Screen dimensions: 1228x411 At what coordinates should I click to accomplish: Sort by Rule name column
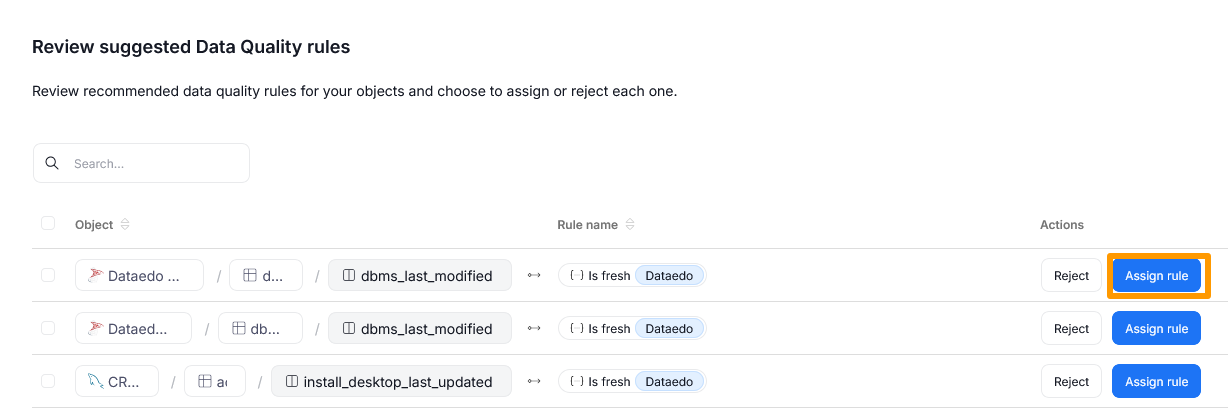click(630, 225)
